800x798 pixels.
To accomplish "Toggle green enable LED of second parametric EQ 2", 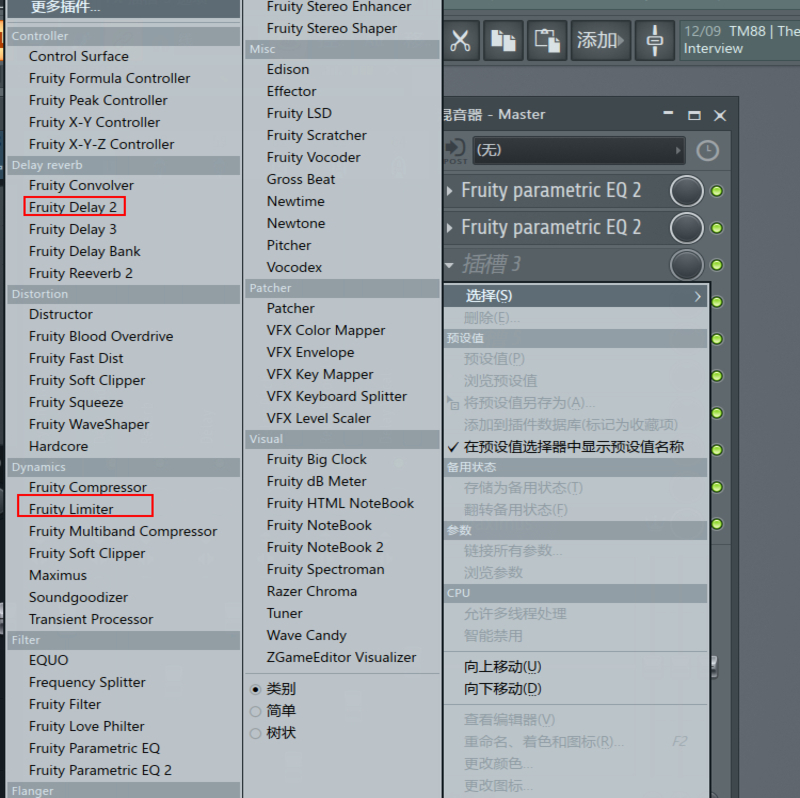I will [717, 228].
